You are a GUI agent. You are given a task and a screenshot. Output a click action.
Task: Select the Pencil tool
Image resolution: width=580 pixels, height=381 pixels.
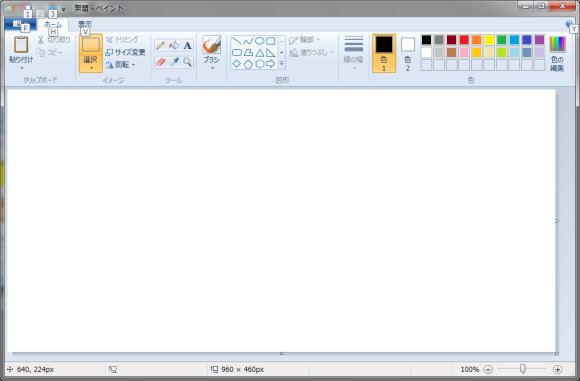coord(160,45)
